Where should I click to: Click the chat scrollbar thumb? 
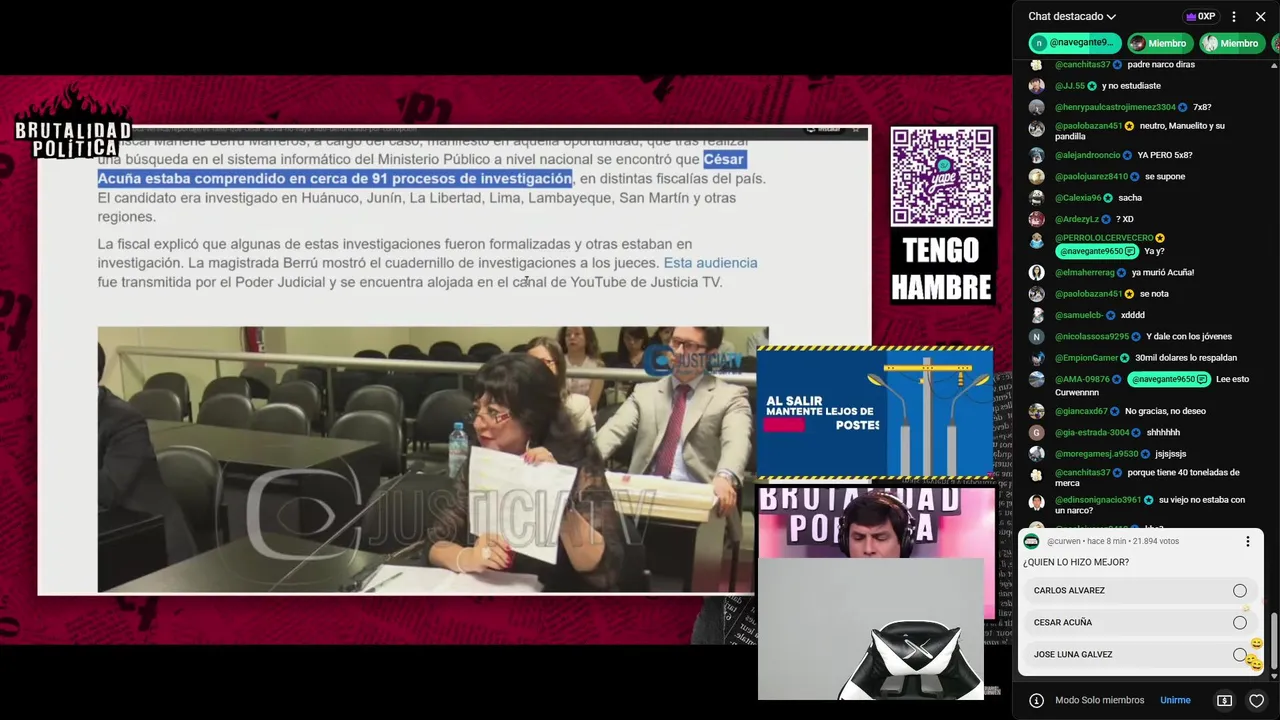point(1274,640)
